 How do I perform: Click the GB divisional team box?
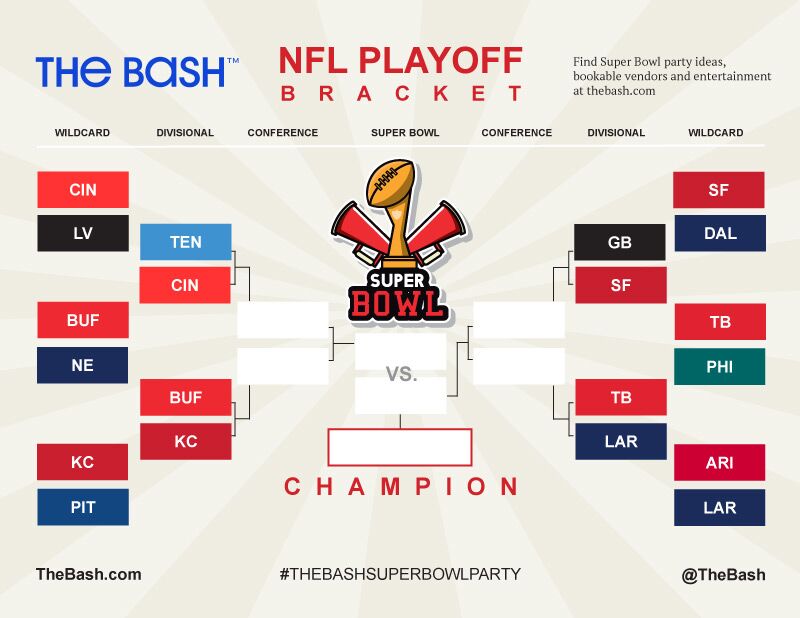click(x=619, y=242)
